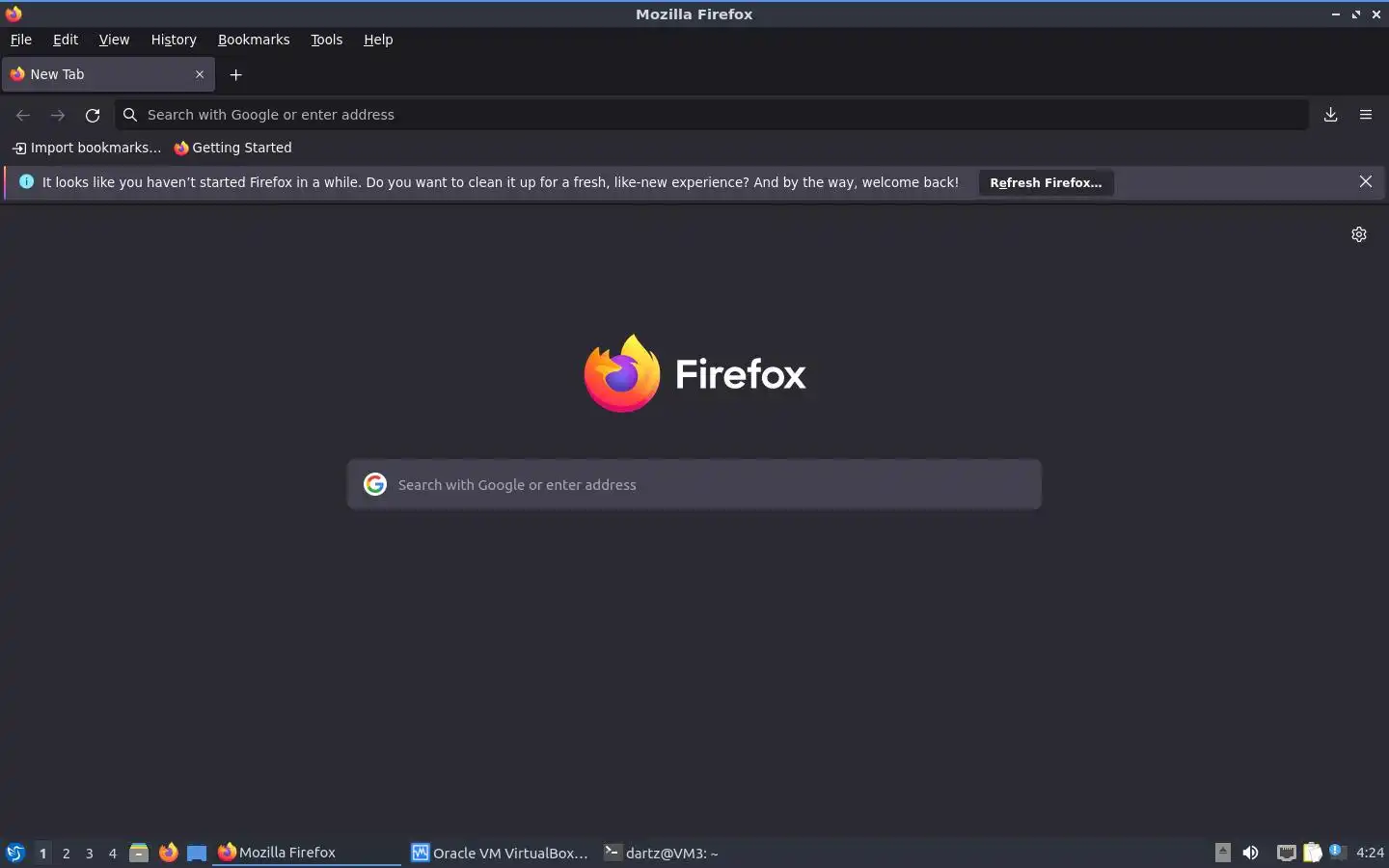Reload the current page

pos(93,115)
